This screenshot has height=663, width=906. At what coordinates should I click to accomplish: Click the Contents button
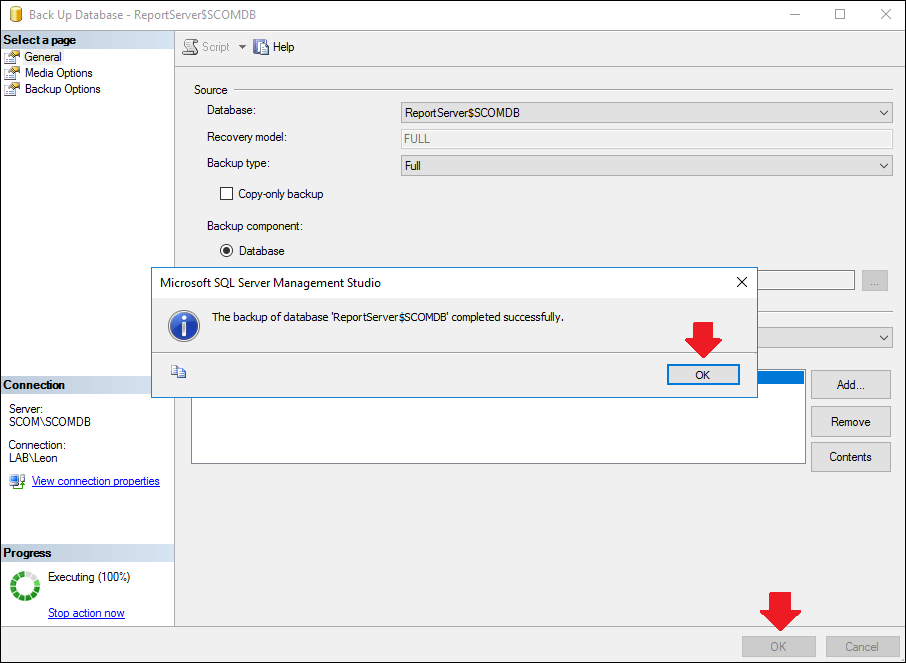[851, 457]
